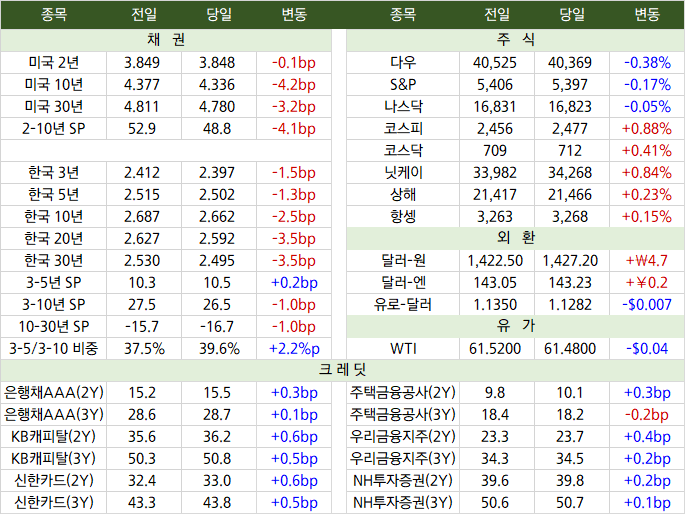Click the +2.2%p change value
Image resolution: width=685 pixels, height=514 pixels.
(x=294, y=349)
